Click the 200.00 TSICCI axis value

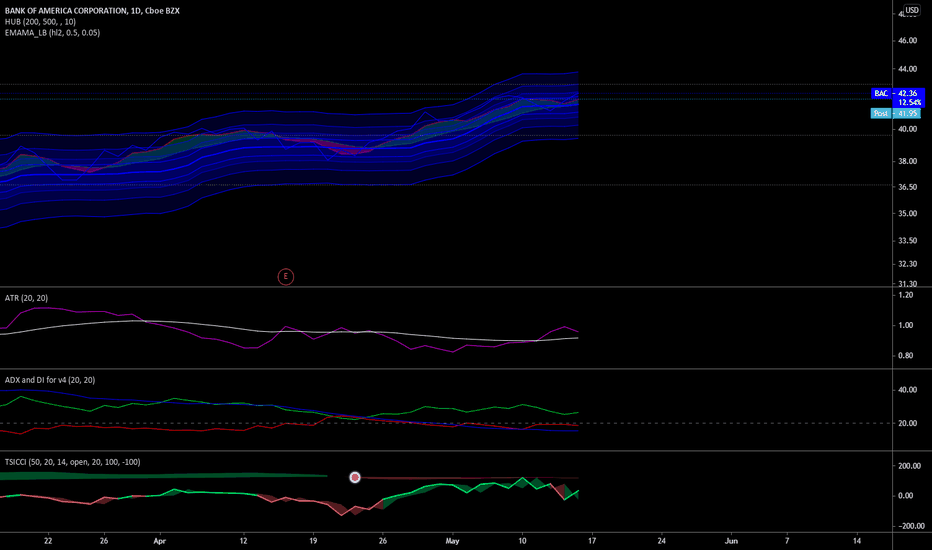[909, 466]
